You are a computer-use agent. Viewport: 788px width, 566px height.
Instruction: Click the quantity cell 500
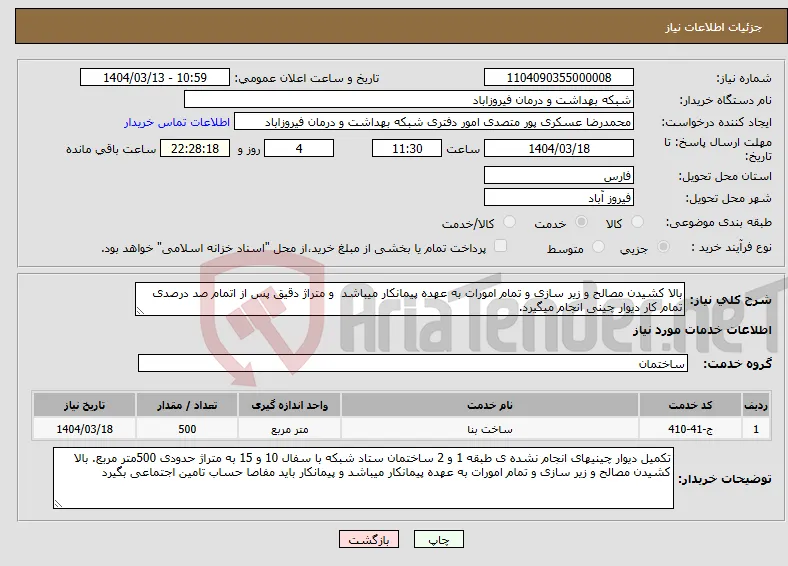187,429
